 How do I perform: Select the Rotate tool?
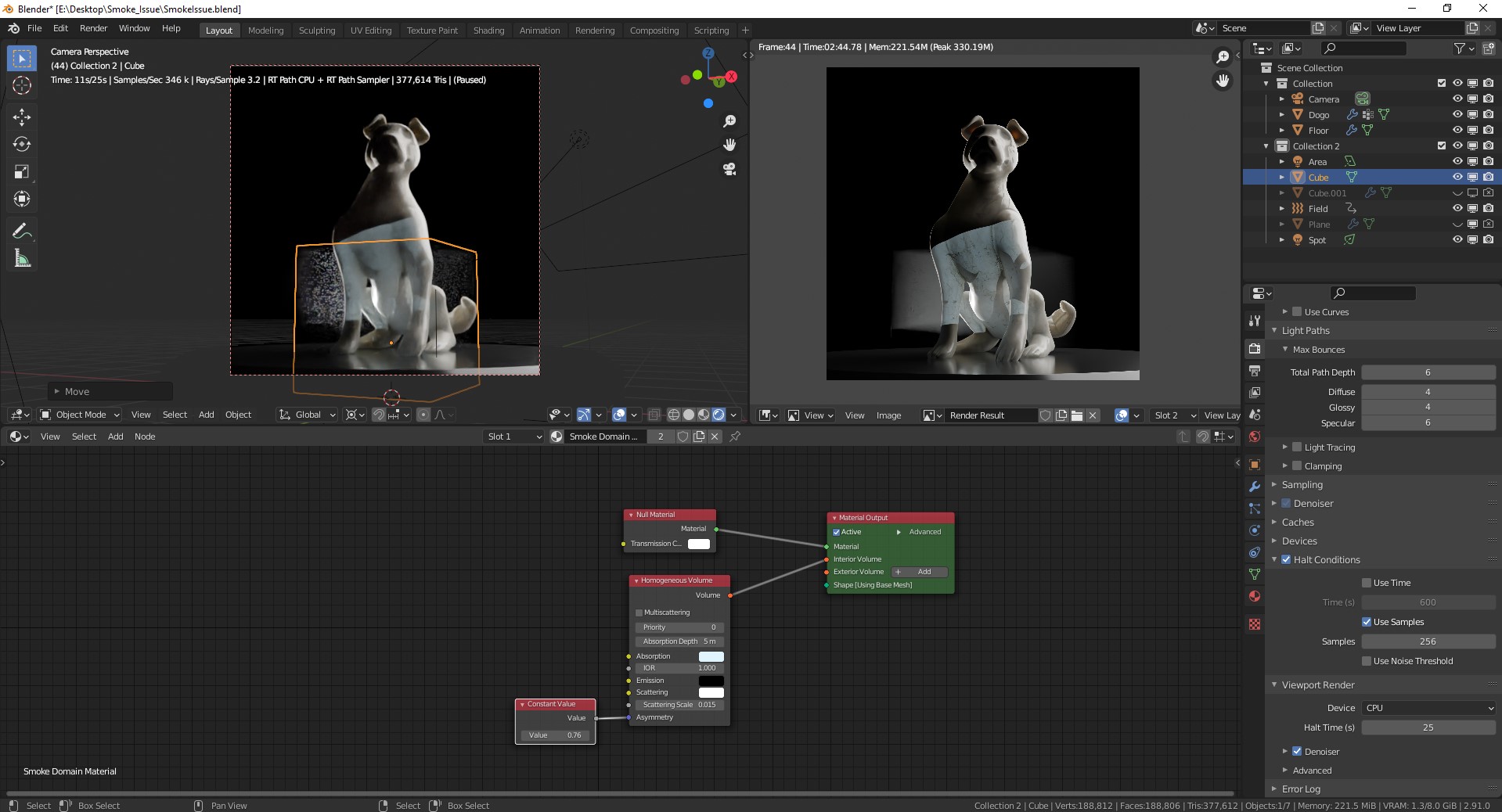(x=22, y=145)
